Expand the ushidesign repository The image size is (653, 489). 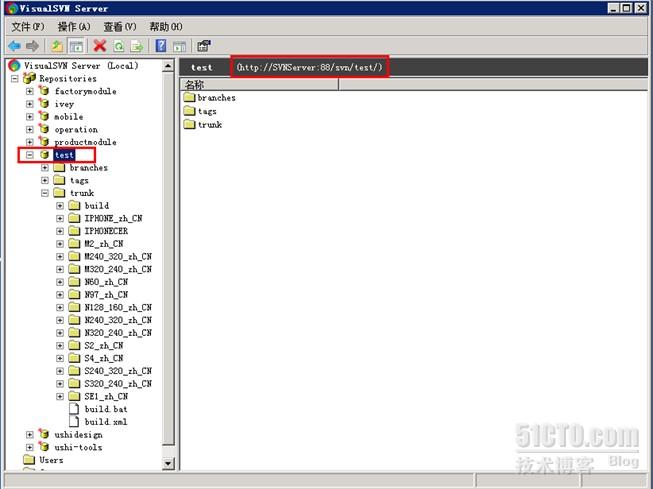coord(30,434)
